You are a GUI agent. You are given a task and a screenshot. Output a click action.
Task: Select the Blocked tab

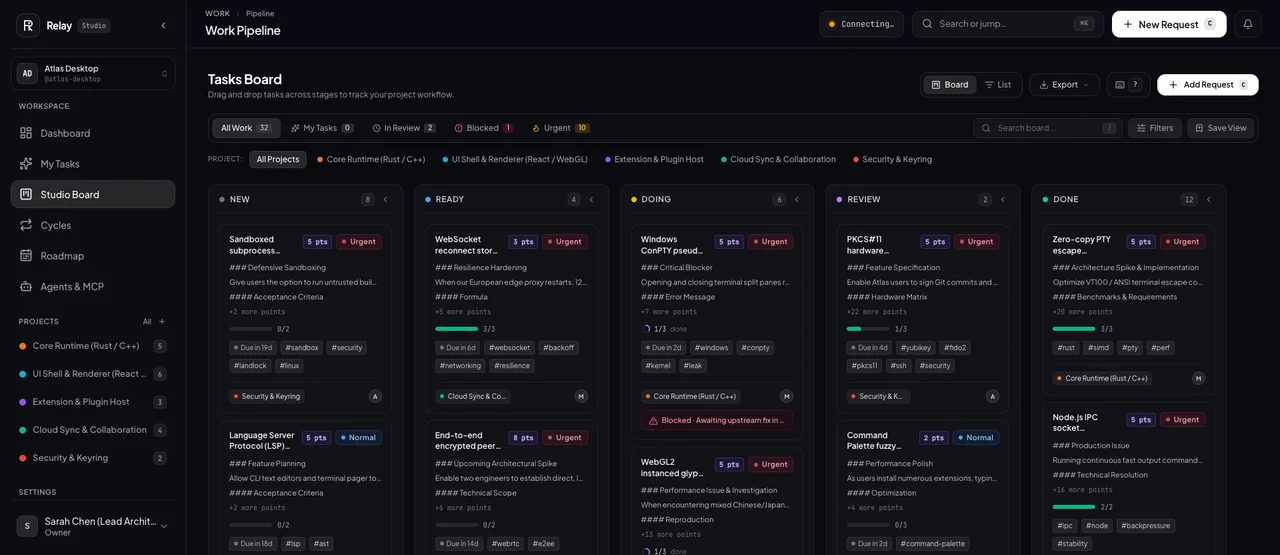484,128
